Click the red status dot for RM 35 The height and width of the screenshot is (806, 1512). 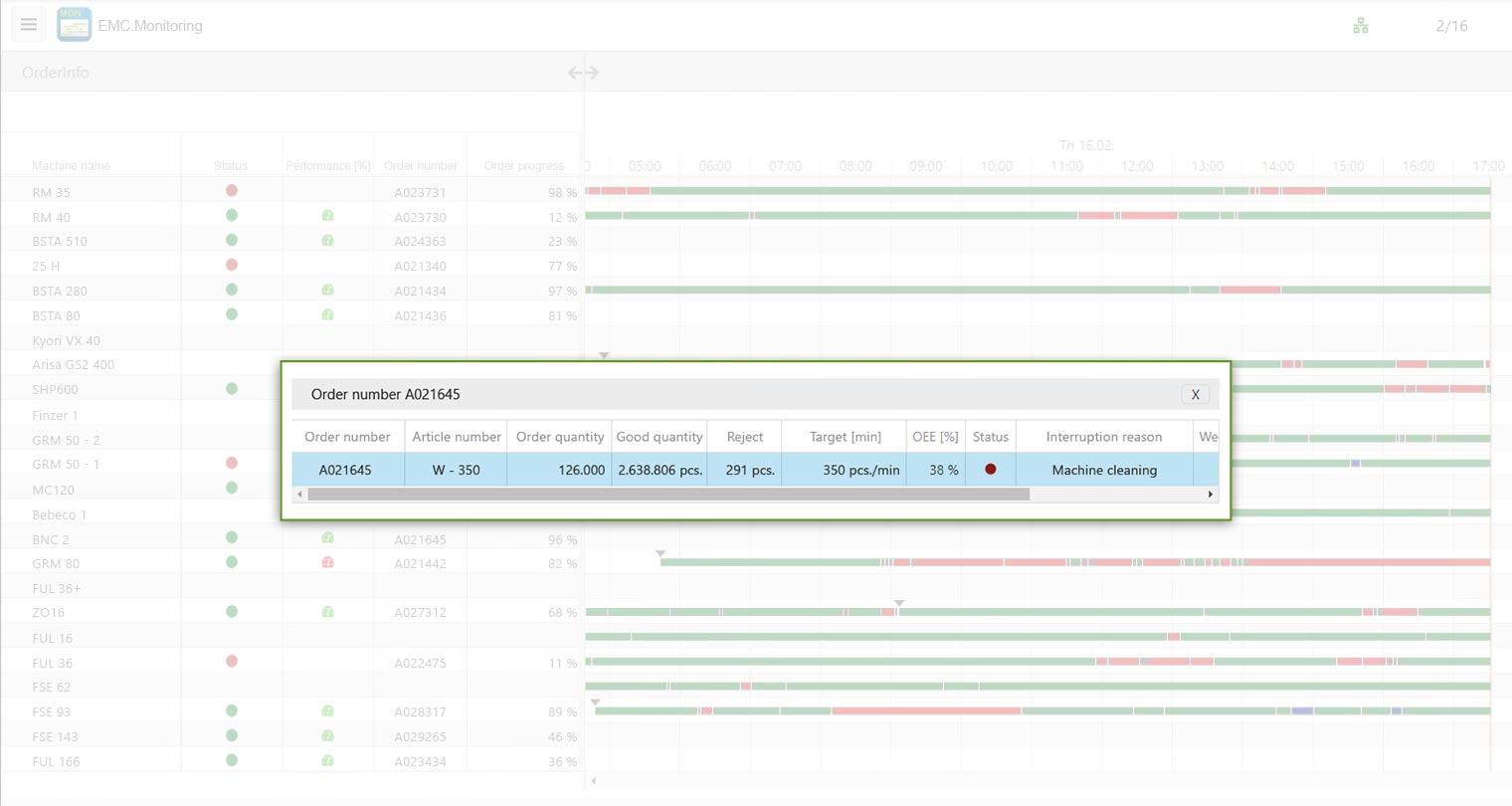tap(232, 190)
